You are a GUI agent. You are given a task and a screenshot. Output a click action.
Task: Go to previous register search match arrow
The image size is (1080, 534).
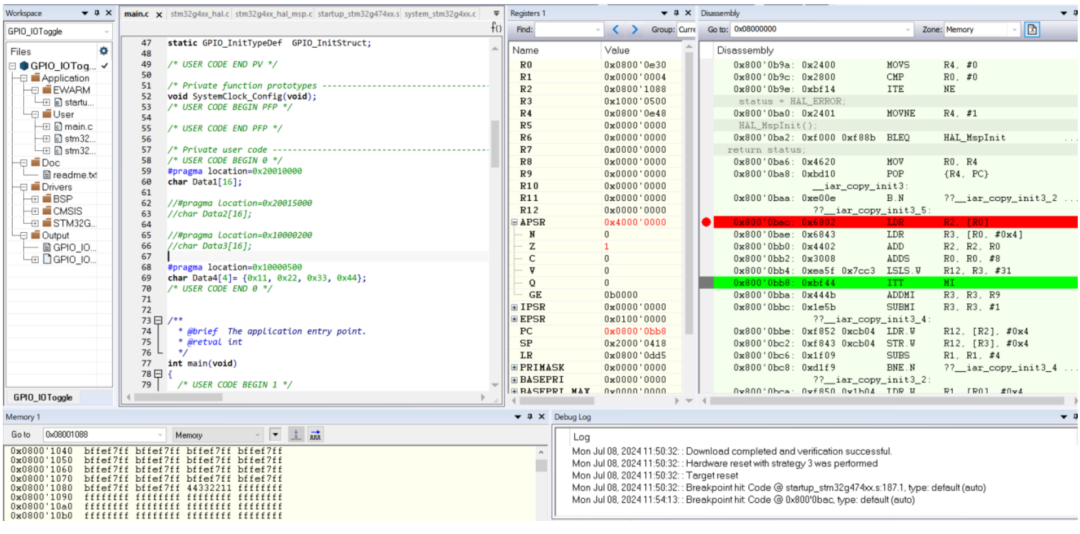click(616, 30)
